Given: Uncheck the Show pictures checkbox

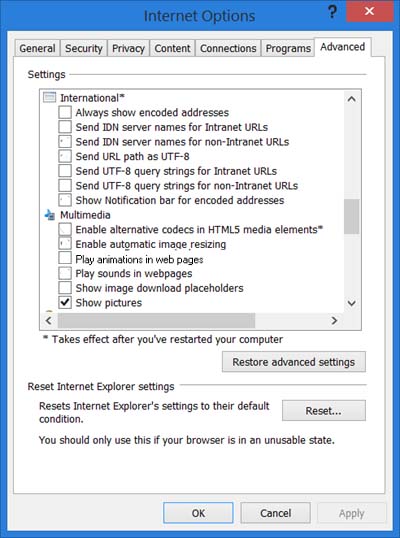Looking at the screenshot, I should [x=65, y=303].
